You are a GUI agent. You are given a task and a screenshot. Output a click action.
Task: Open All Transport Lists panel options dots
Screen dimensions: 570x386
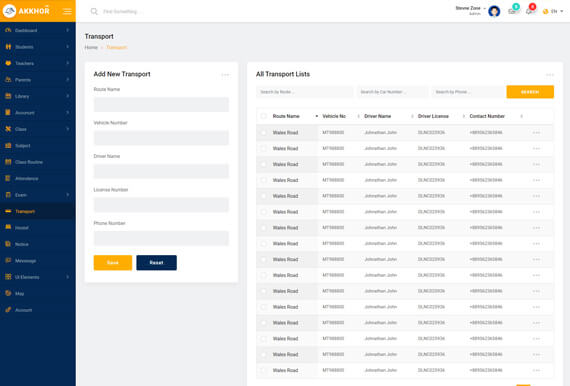[x=550, y=75]
